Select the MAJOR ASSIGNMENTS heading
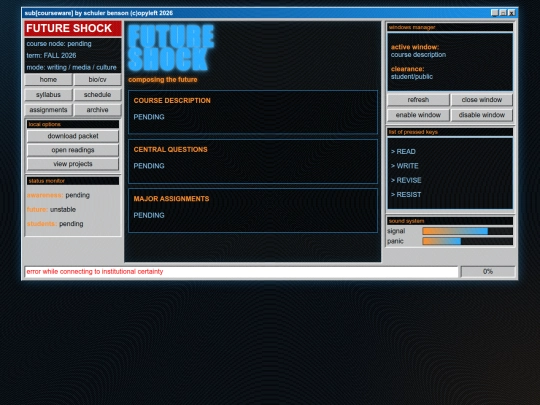Screen dimensions: 540x405 tap(171, 199)
